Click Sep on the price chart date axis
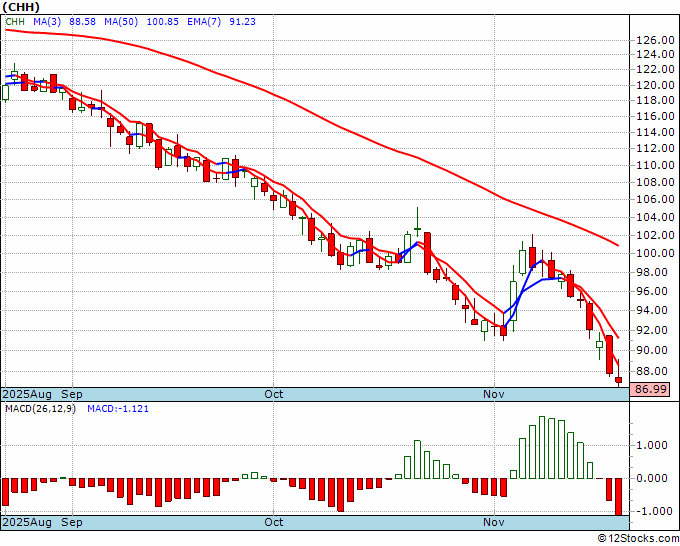 point(72,394)
